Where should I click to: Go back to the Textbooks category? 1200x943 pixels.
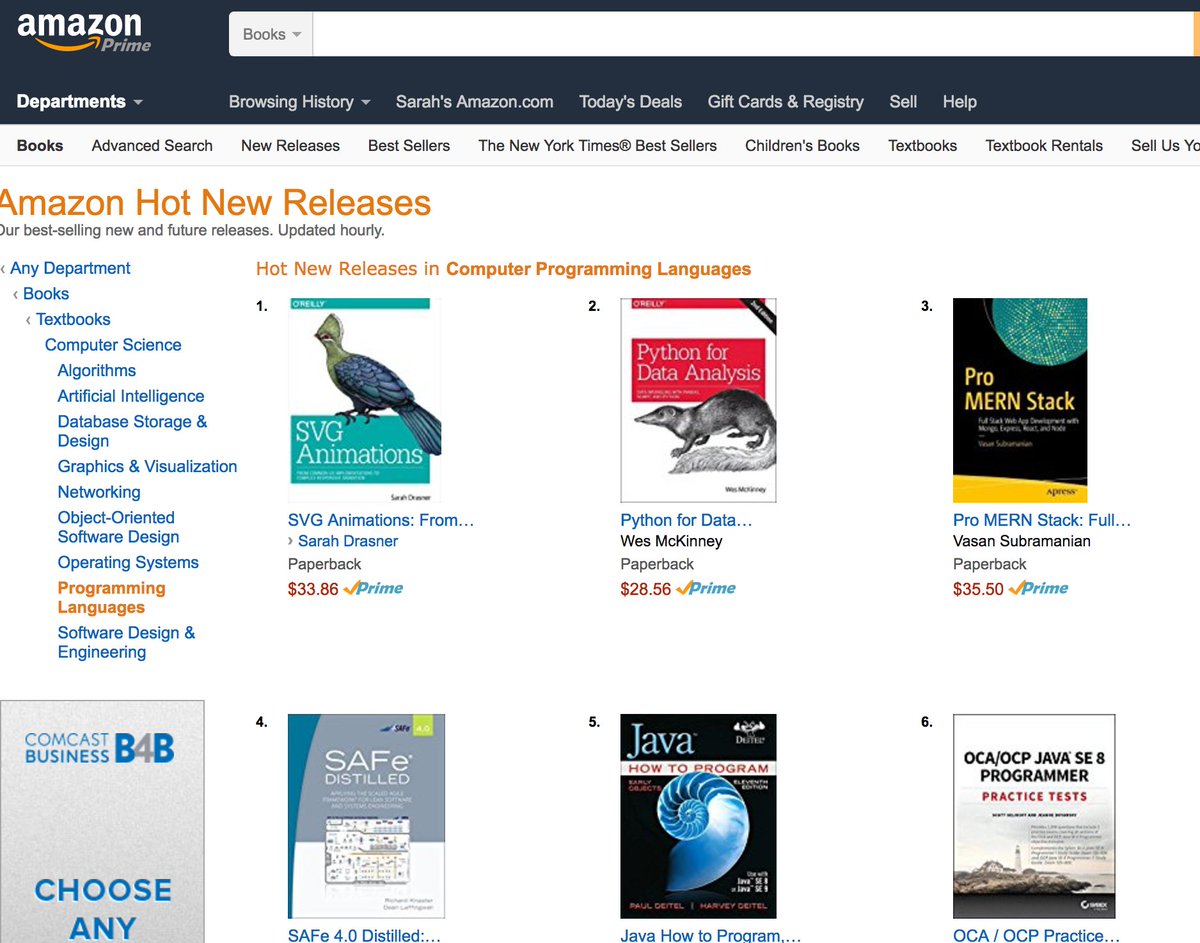(73, 319)
